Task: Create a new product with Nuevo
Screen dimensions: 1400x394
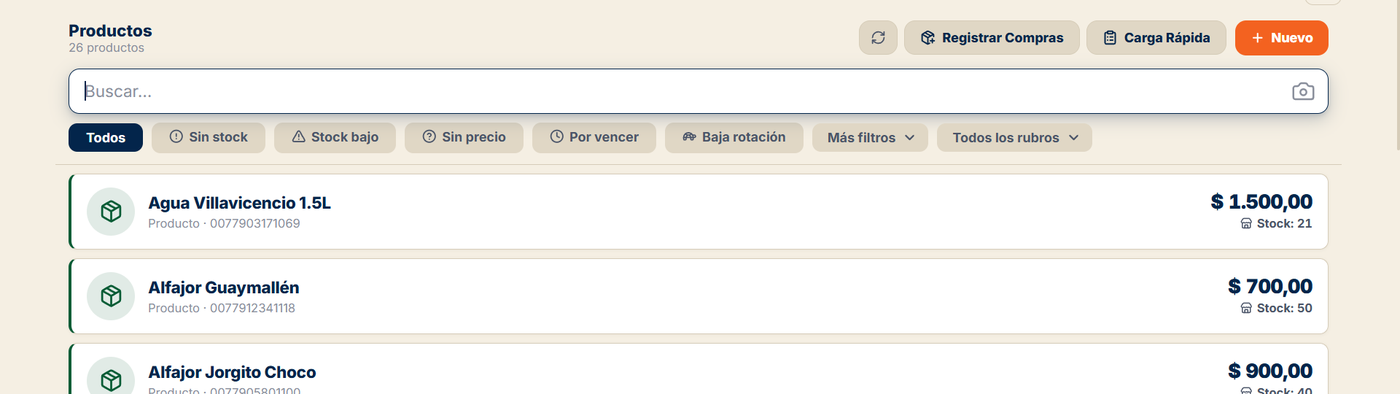Action: (1282, 38)
